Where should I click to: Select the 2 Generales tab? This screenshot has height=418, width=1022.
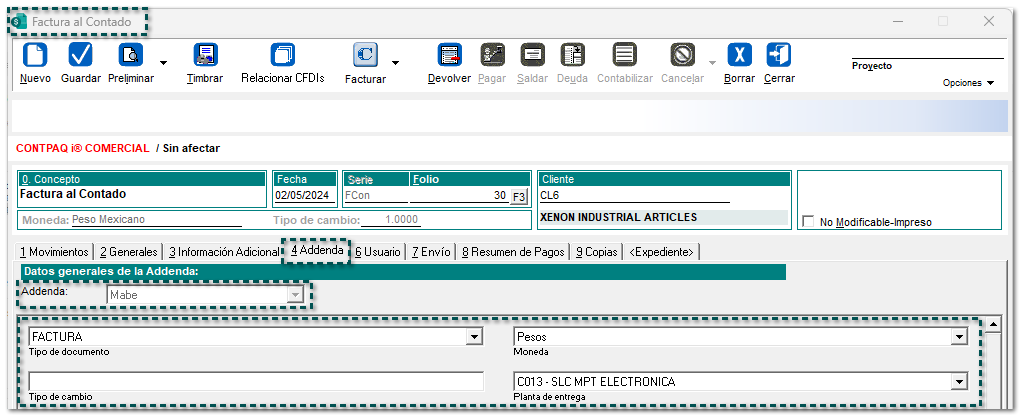pos(128,252)
